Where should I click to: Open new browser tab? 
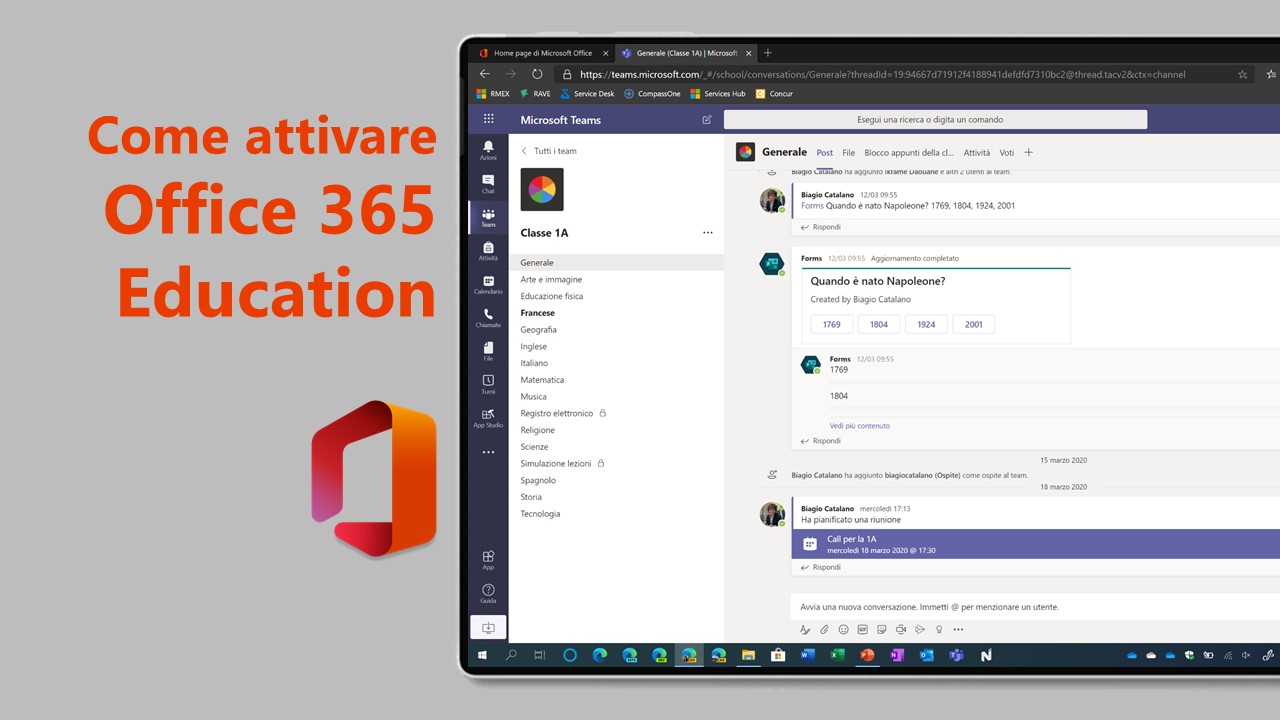click(x=768, y=53)
